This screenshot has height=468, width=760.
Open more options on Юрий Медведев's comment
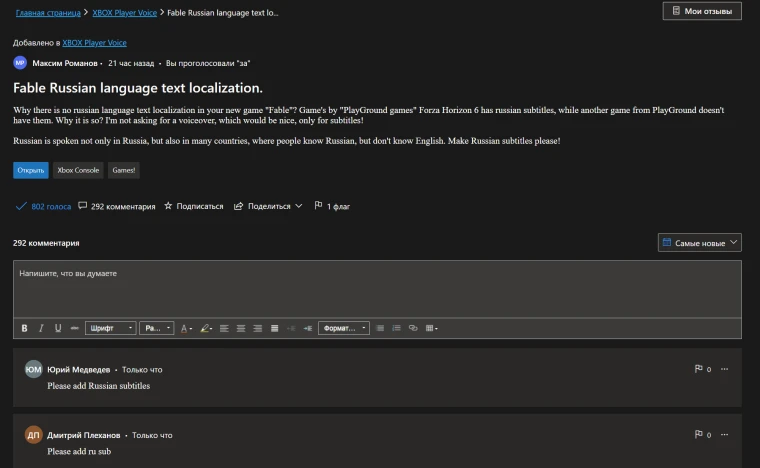tap(724, 369)
